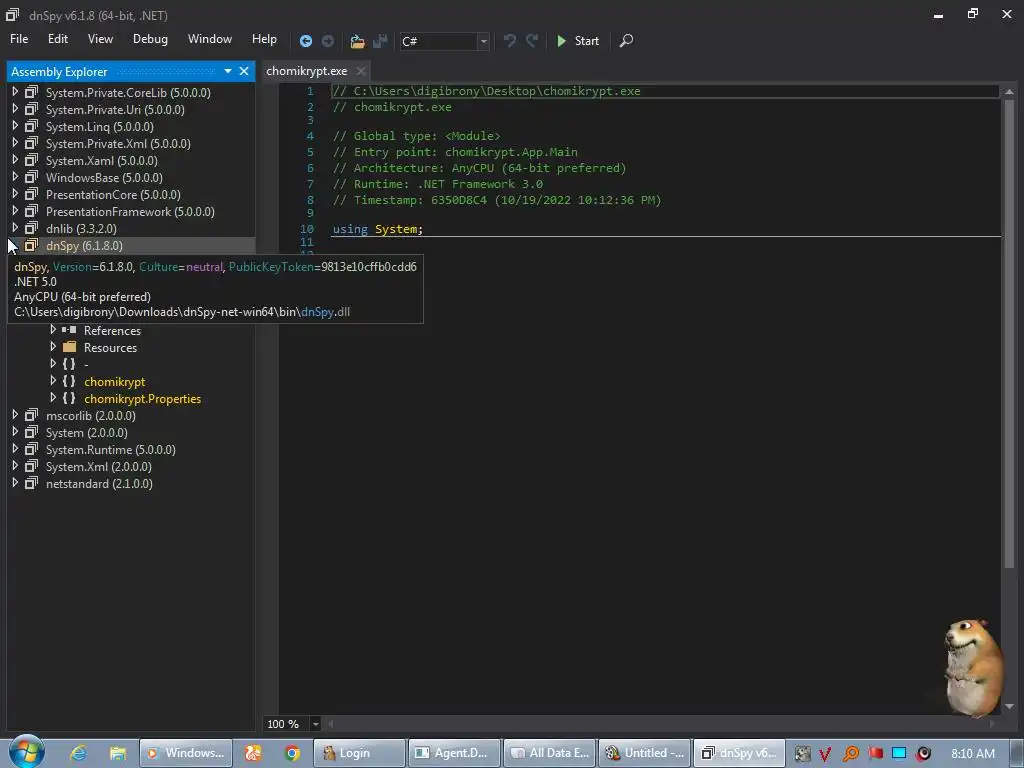Image resolution: width=1024 pixels, height=768 pixels.
Task: Select chomikrypt.Properties namespace
Action: [x=142, y=398]
